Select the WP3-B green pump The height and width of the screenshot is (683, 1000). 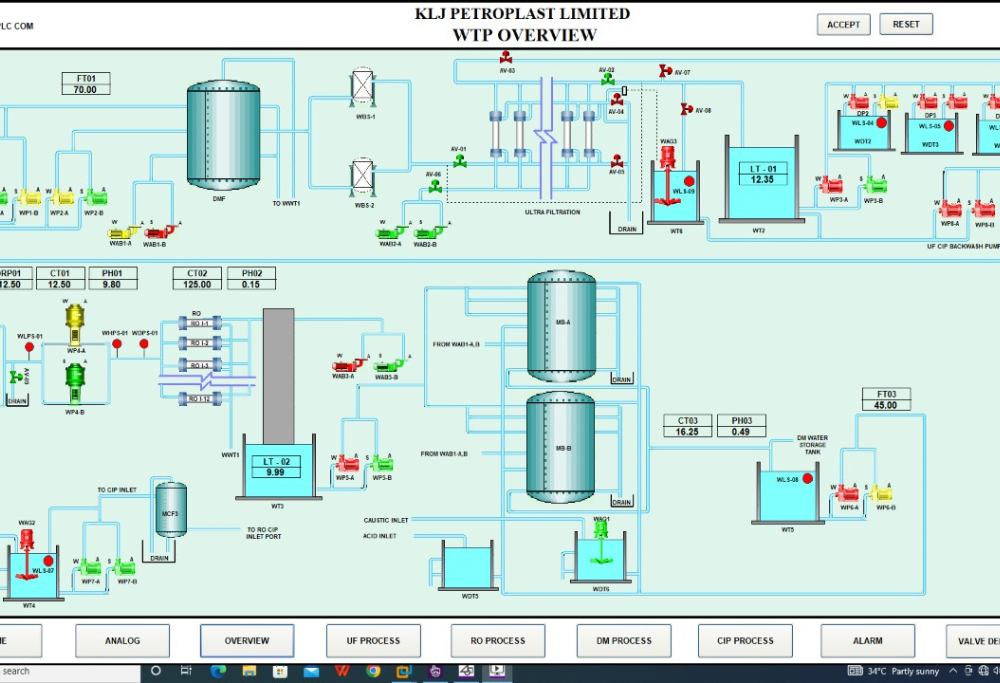click(875, 185)
